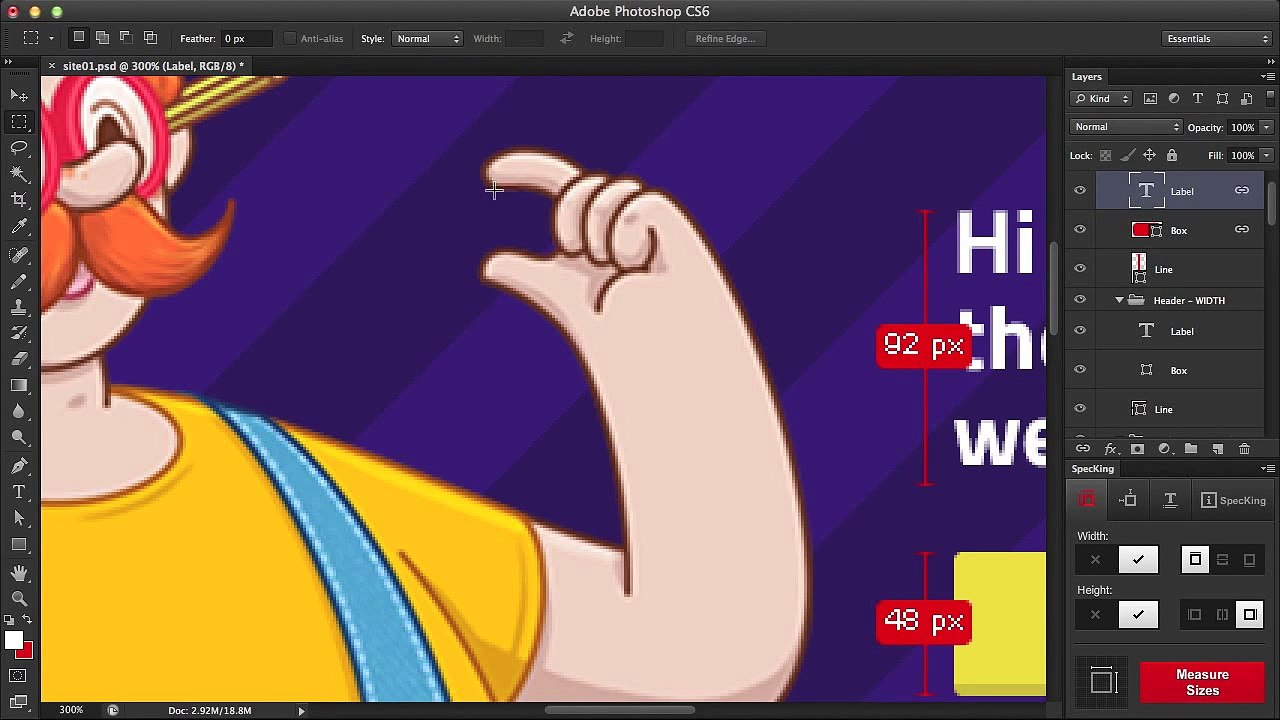Select the Dodge tool

[x=19, y=438]
